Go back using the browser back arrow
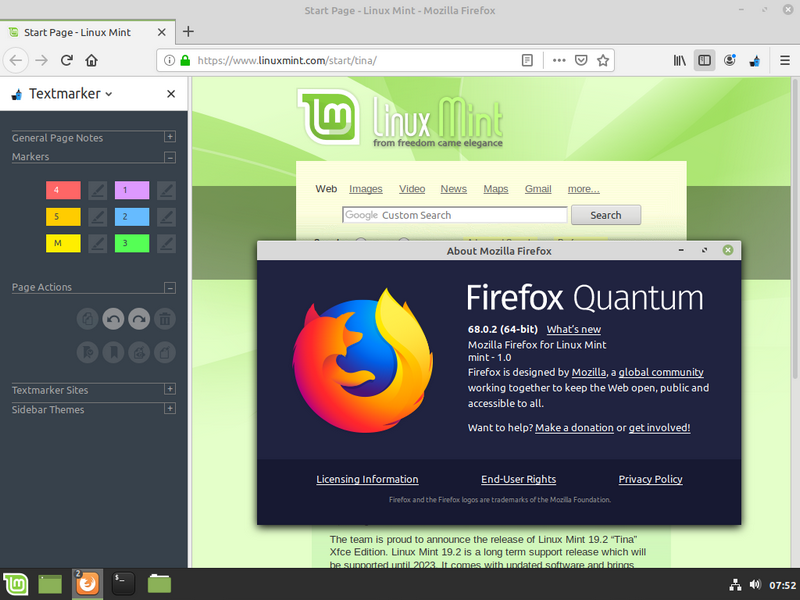The width and height of the screenshot is (800, 600). 16,60
